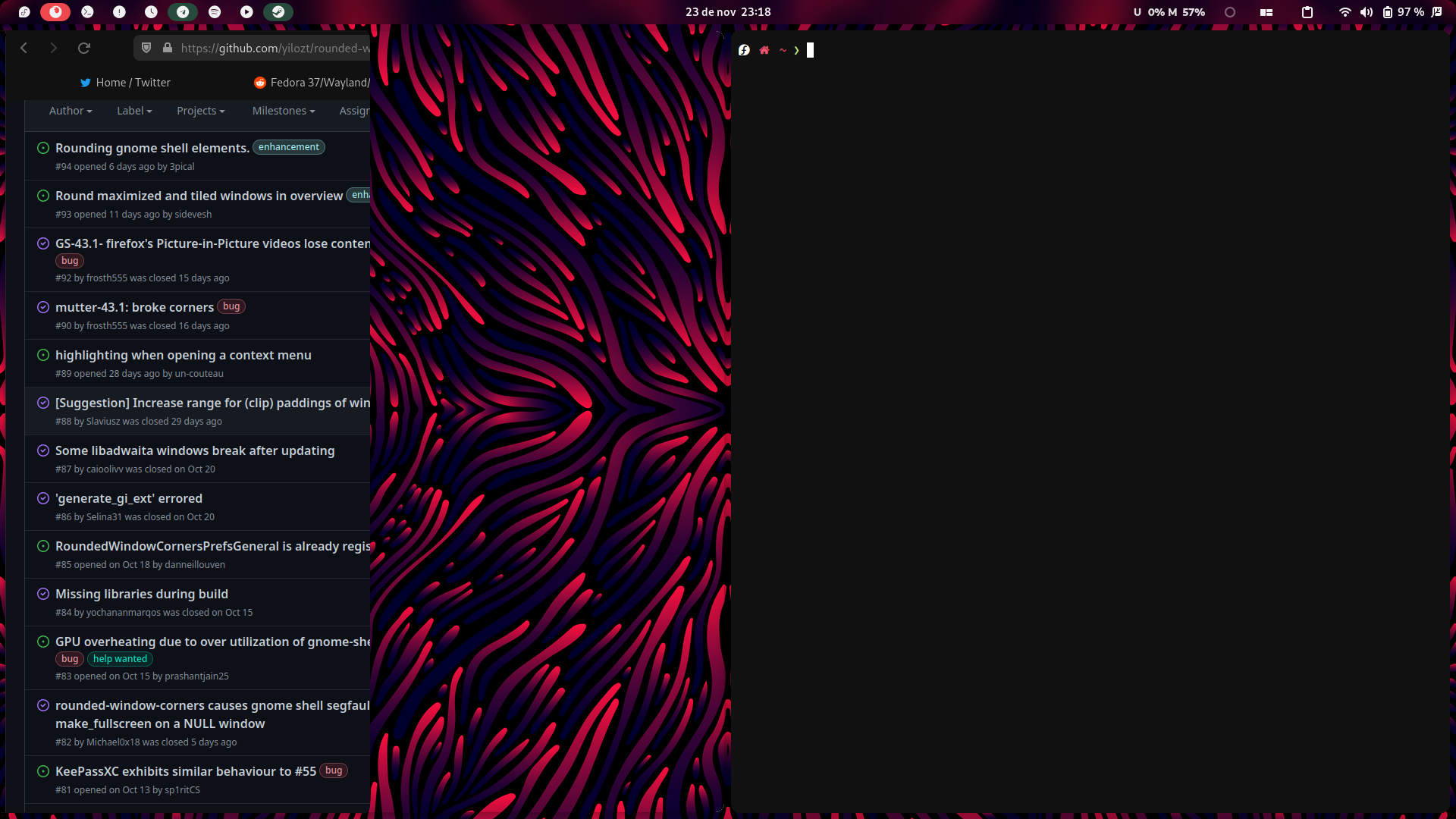Open the Home / Twitter bookmark
This screenshot has width=1456, height=819.
[125, 83]
